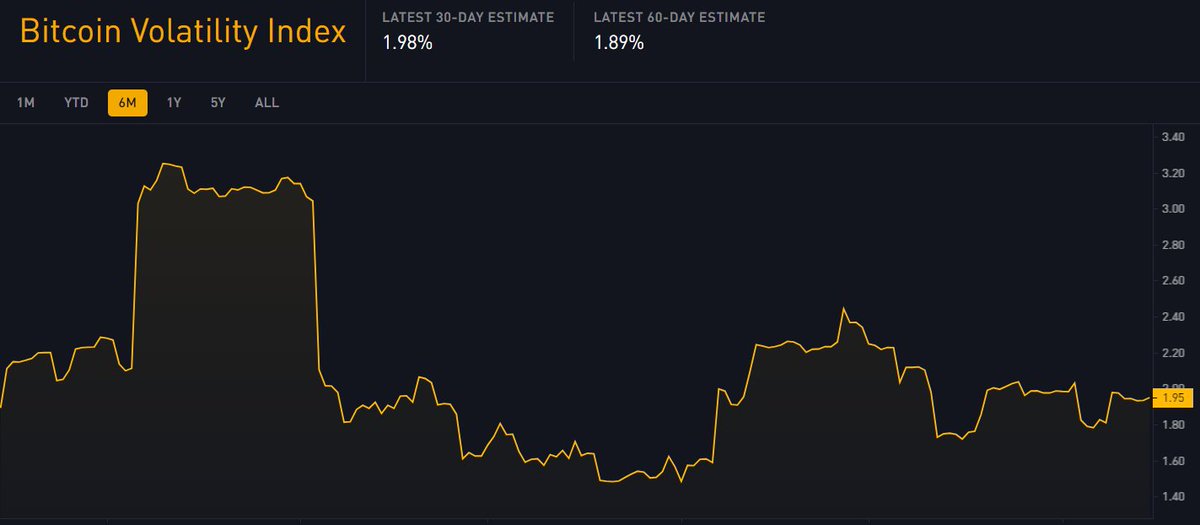Click the 1.89% estimate value
This screenshot has height=525, width=1200.
point(619,43)
